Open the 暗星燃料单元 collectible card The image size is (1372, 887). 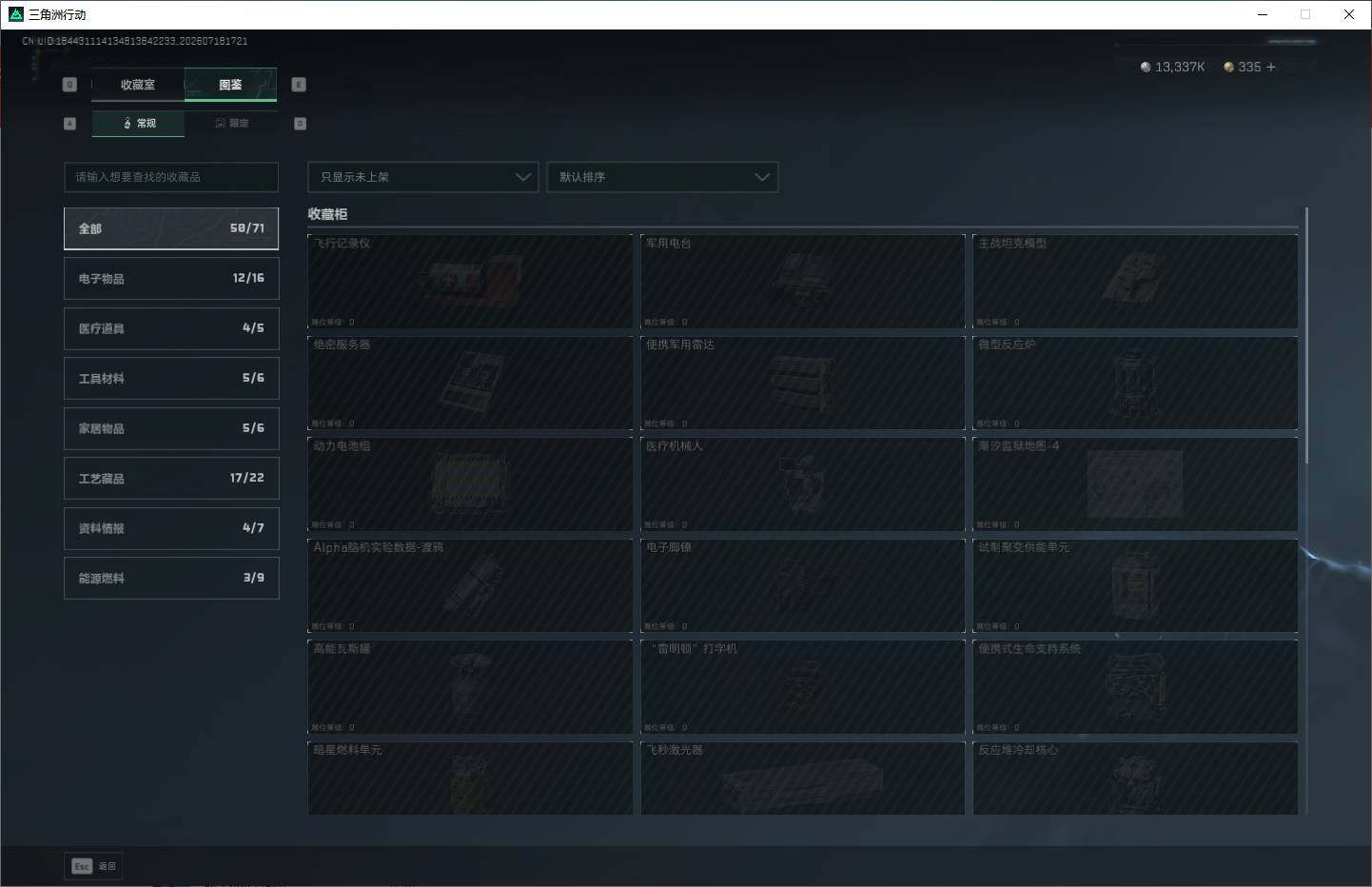(470, 779)
